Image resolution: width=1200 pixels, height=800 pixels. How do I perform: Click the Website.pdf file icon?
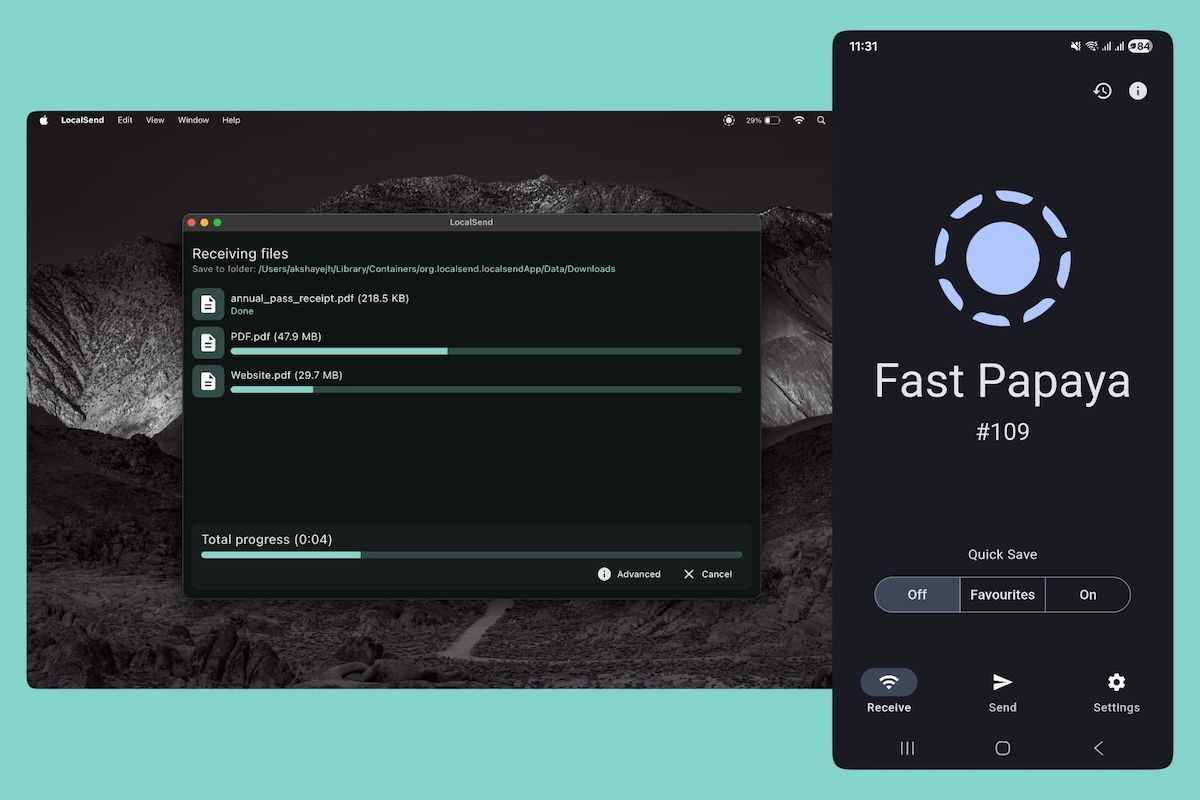tap(208, 381)
